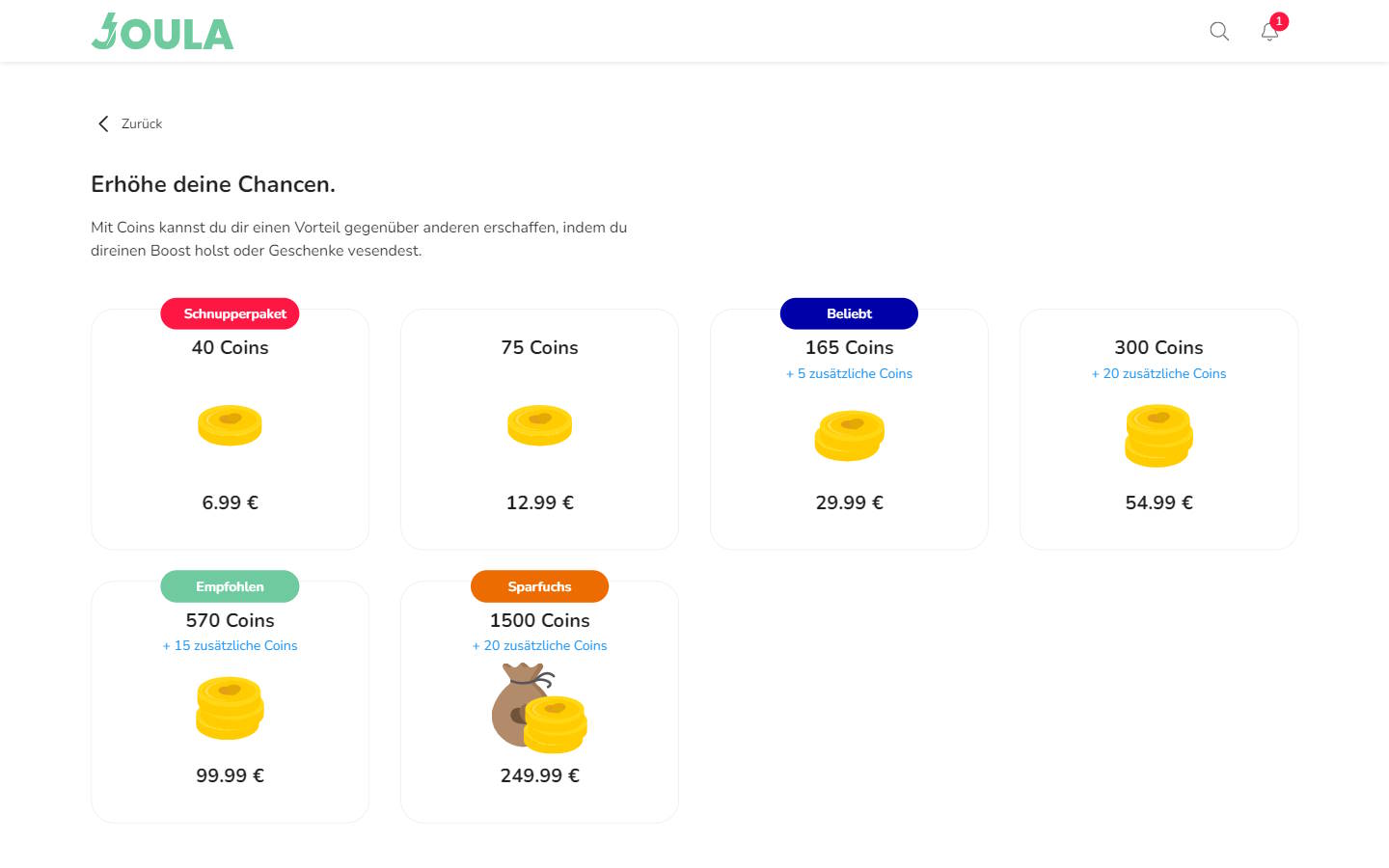1389x868 pixels.
Task: Click the Sparfuchs badge
Action: coord(539,586)
